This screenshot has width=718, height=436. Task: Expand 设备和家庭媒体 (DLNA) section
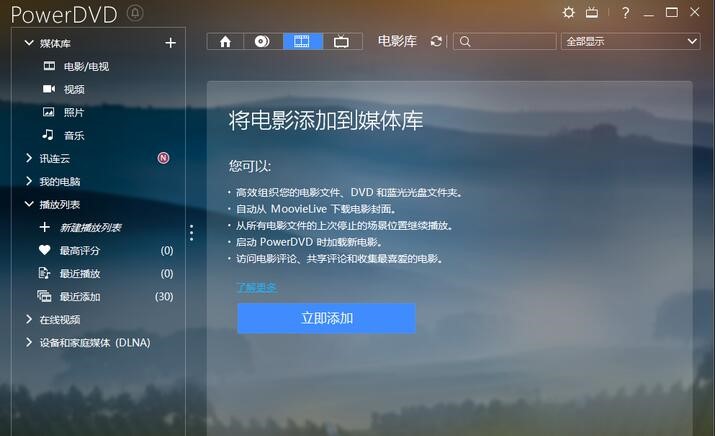pyautogui.click(x=29, y=343)
